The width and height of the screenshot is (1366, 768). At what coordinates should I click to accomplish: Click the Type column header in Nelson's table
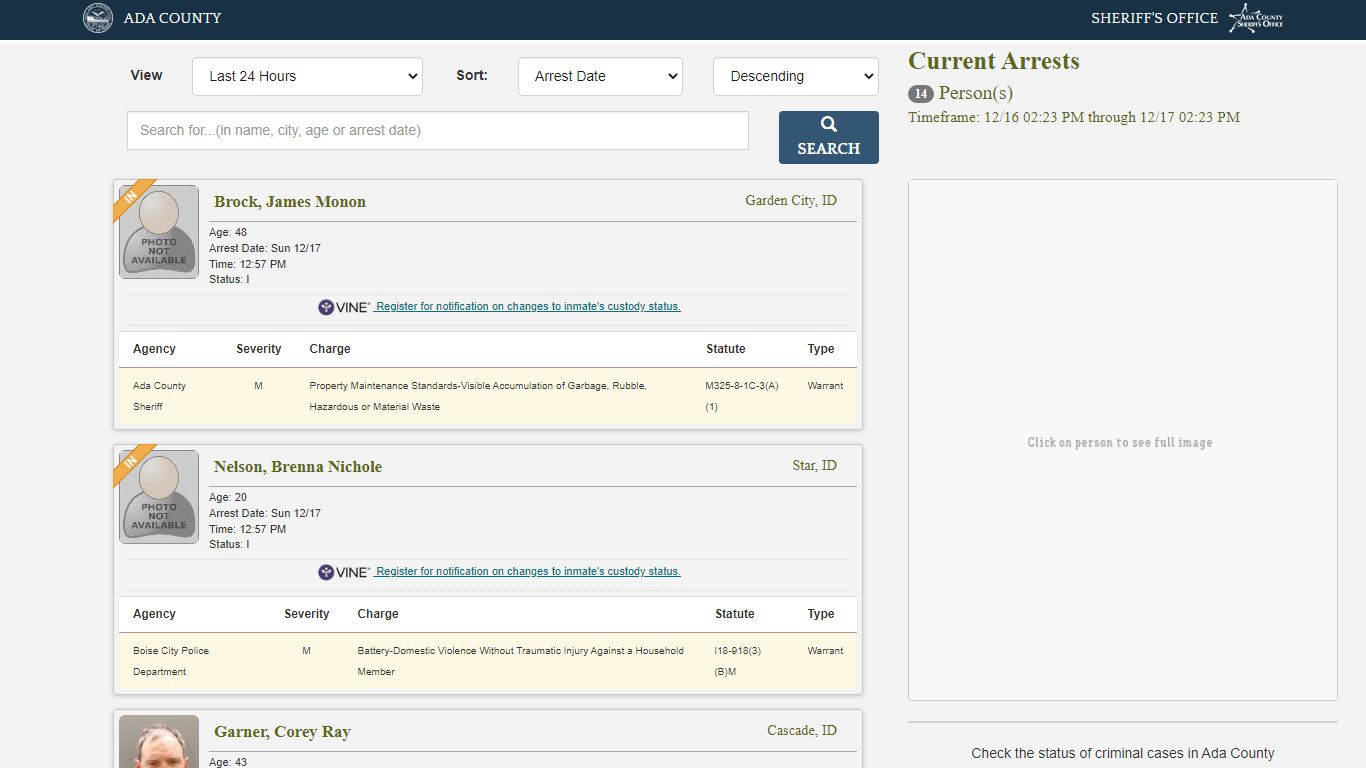(x=821, y=614)
